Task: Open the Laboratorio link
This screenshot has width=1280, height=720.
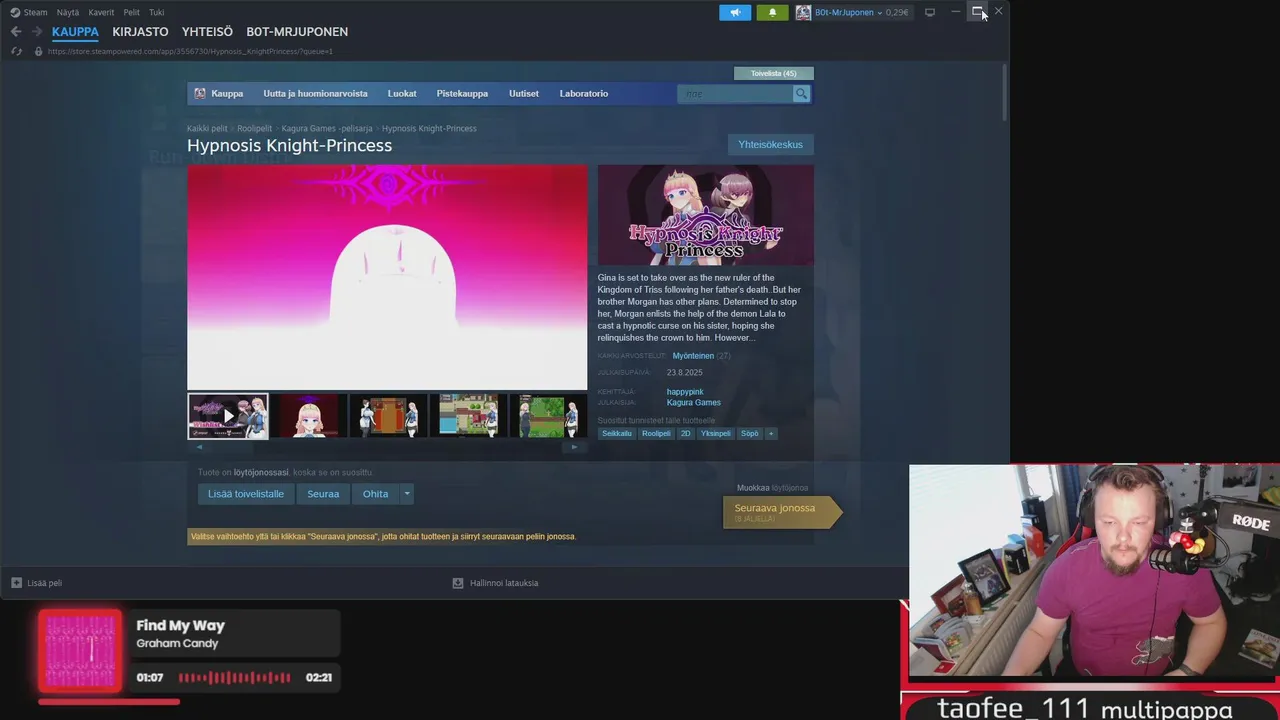Action: coord(584,94)
